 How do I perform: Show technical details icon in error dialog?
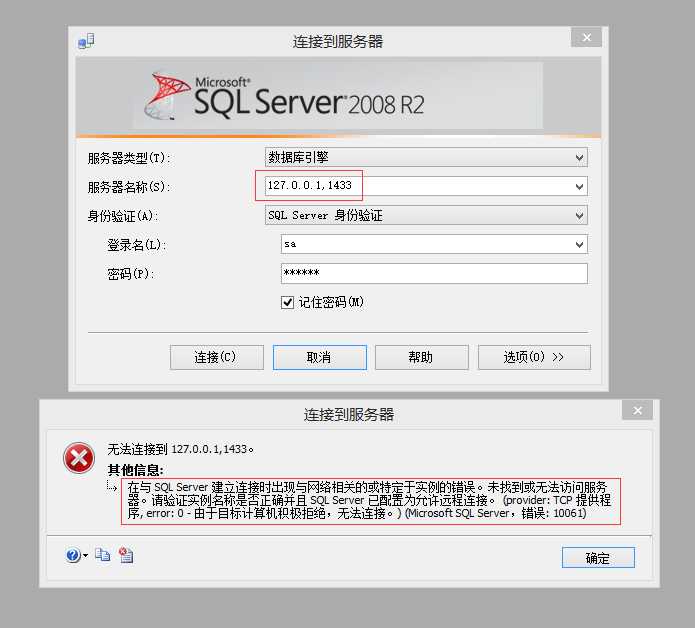[x=126, y=554]
